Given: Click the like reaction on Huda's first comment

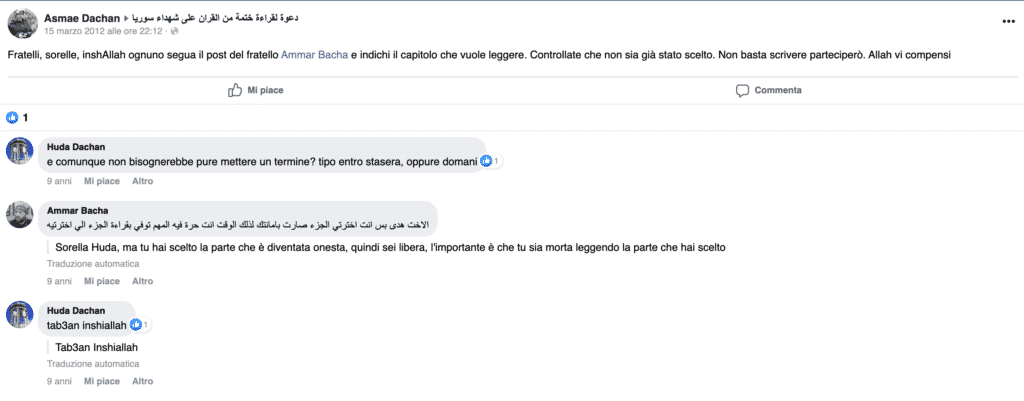Looking at the screenshot, I should (490, 161).
